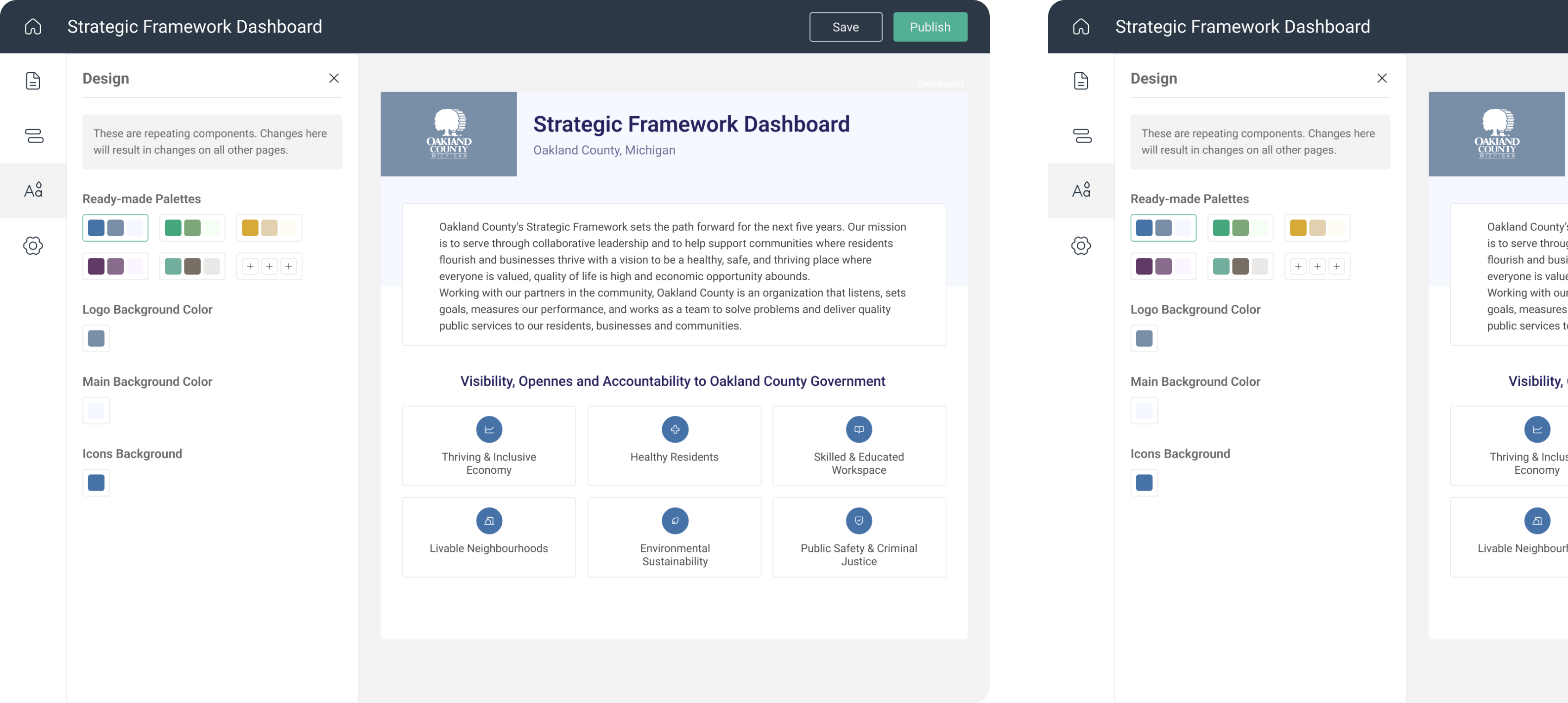Click the Healthy Residents medical cross icon
This screenshot has width=1568, height=703.
[x=675, y=429]
